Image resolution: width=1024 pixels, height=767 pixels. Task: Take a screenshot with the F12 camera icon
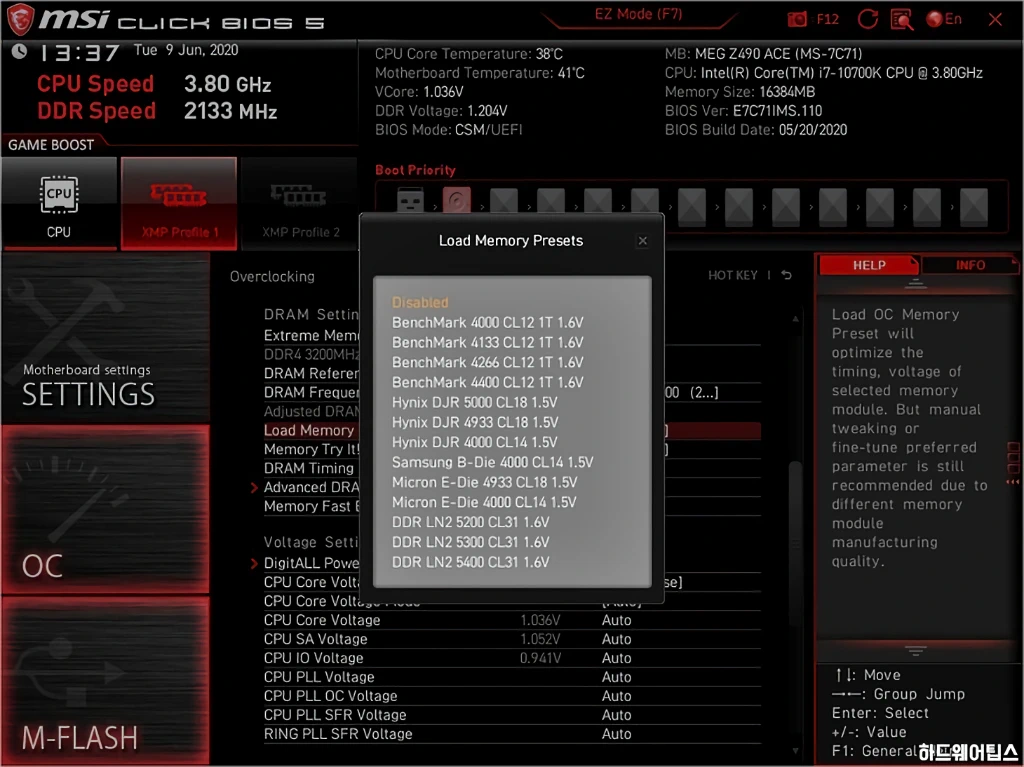797,20
